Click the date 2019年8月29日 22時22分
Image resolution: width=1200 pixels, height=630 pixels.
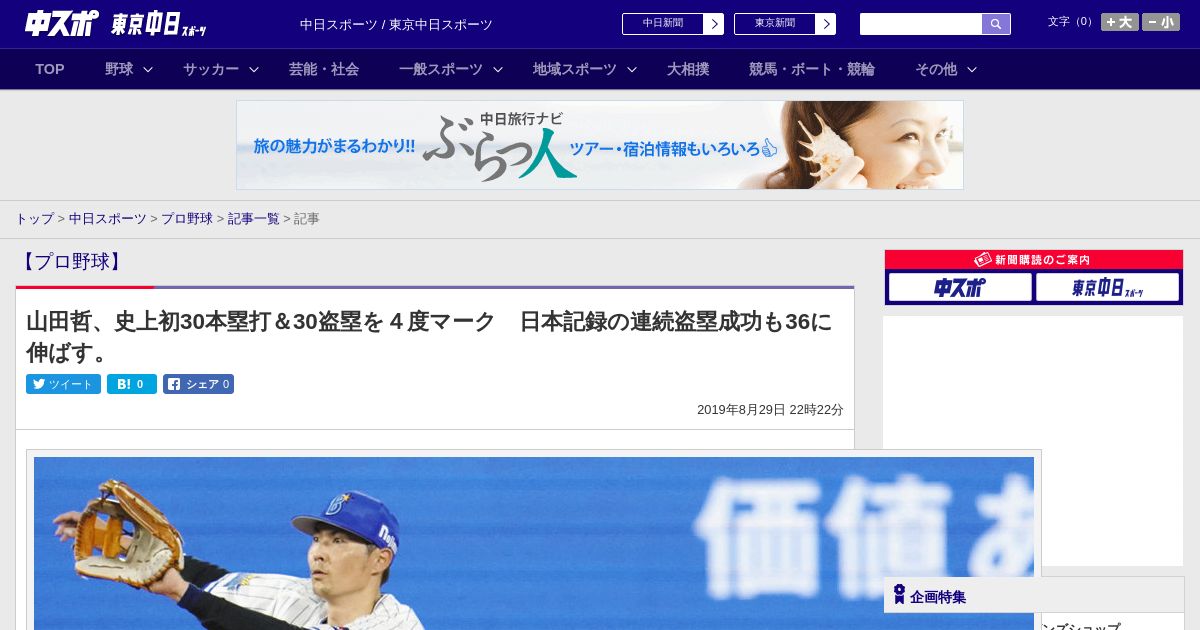click(770, 410)
